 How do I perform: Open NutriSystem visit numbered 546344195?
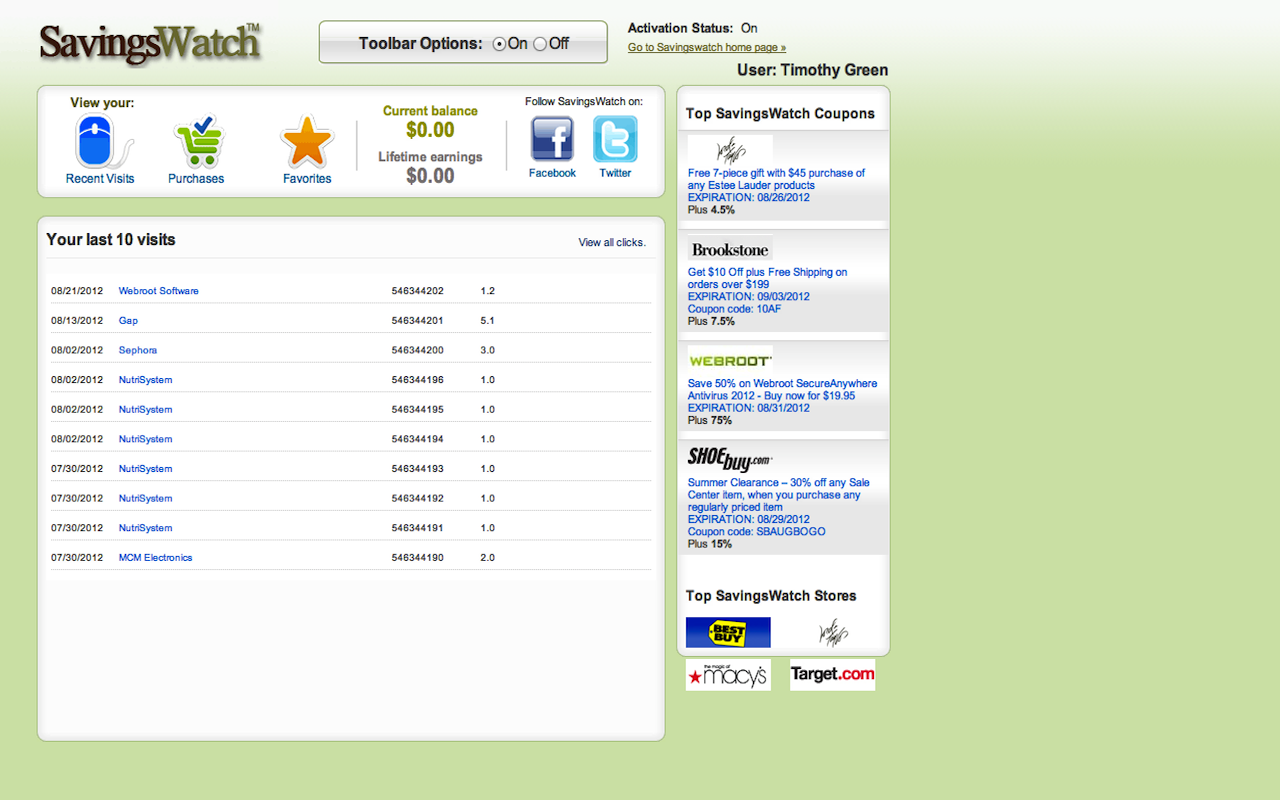[145, 410]
